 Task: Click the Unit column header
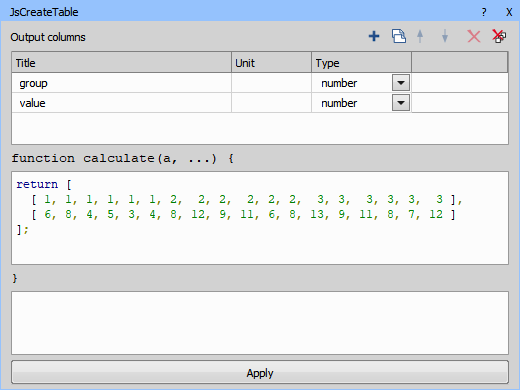click(271, 62)
